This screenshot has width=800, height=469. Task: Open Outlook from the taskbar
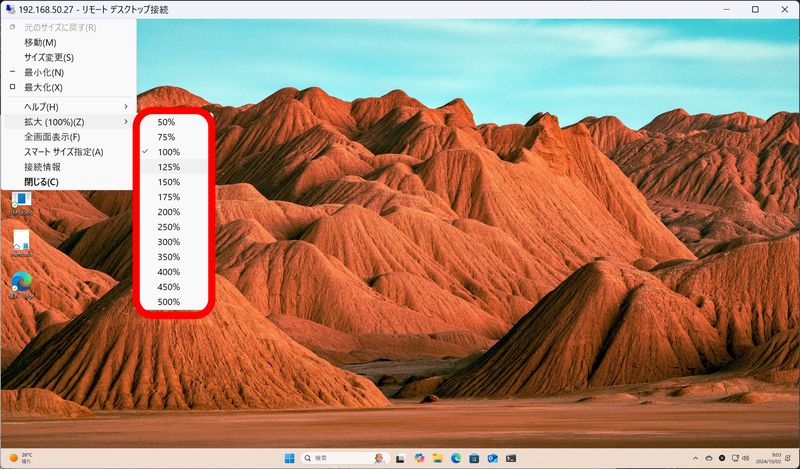[x=492, y=458]
